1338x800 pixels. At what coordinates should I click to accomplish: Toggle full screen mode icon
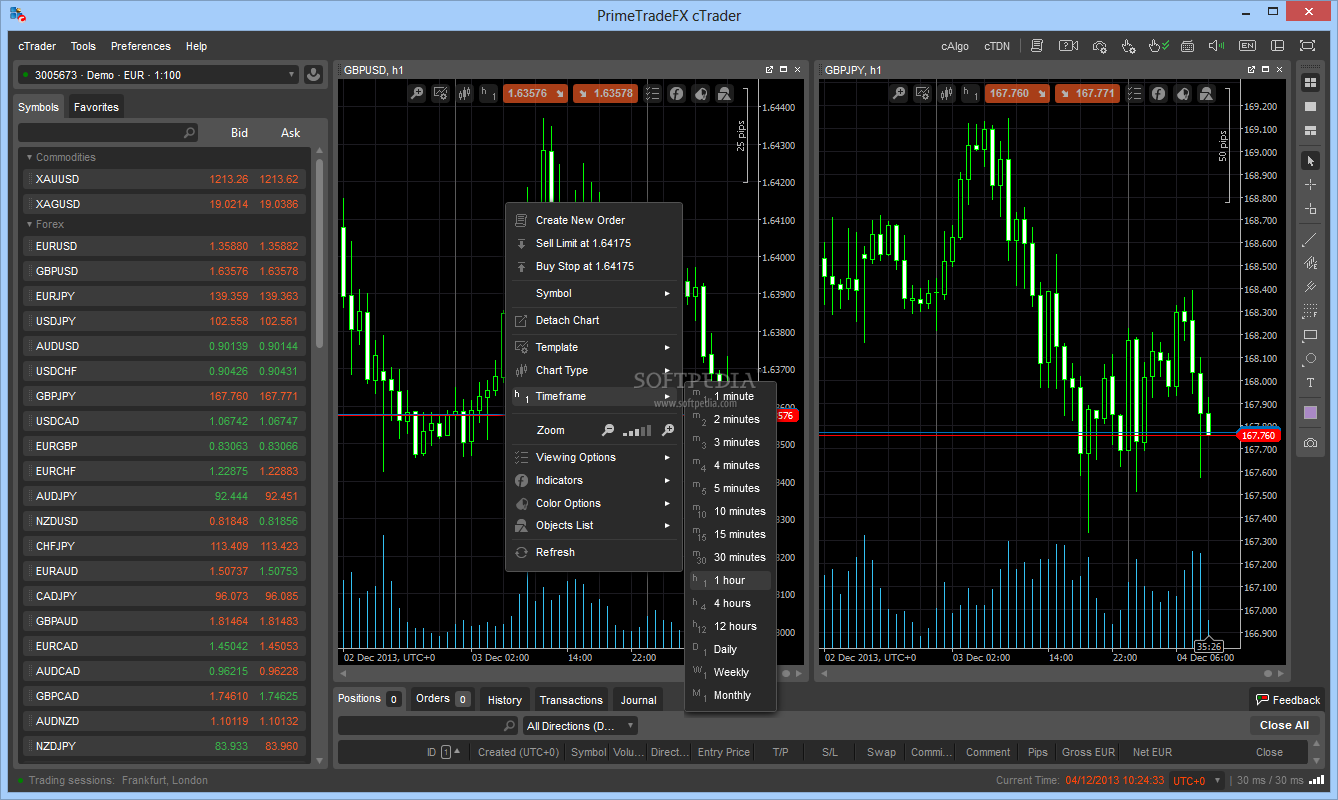pos(1307,46)
